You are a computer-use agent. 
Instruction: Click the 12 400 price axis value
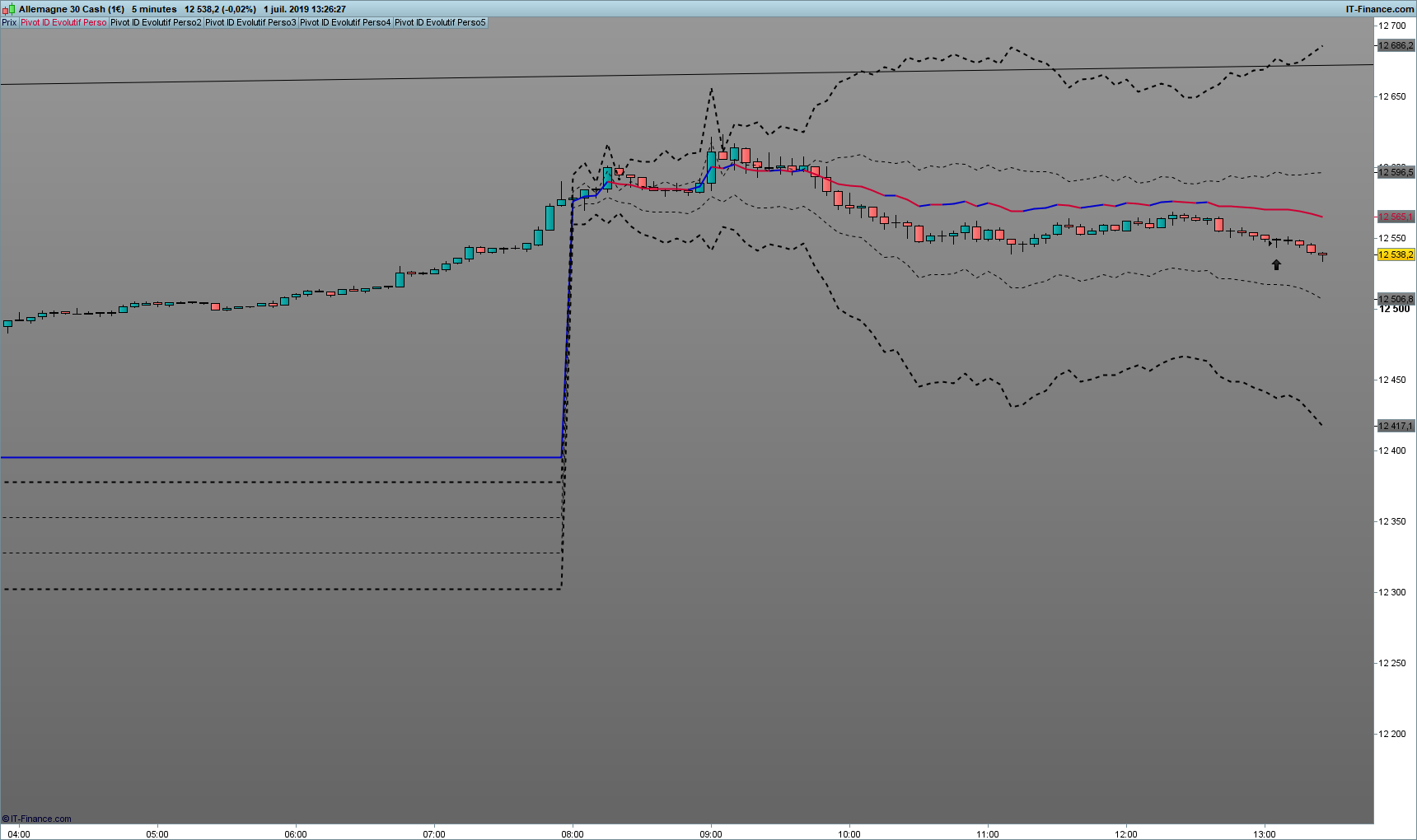(1392, 450)
